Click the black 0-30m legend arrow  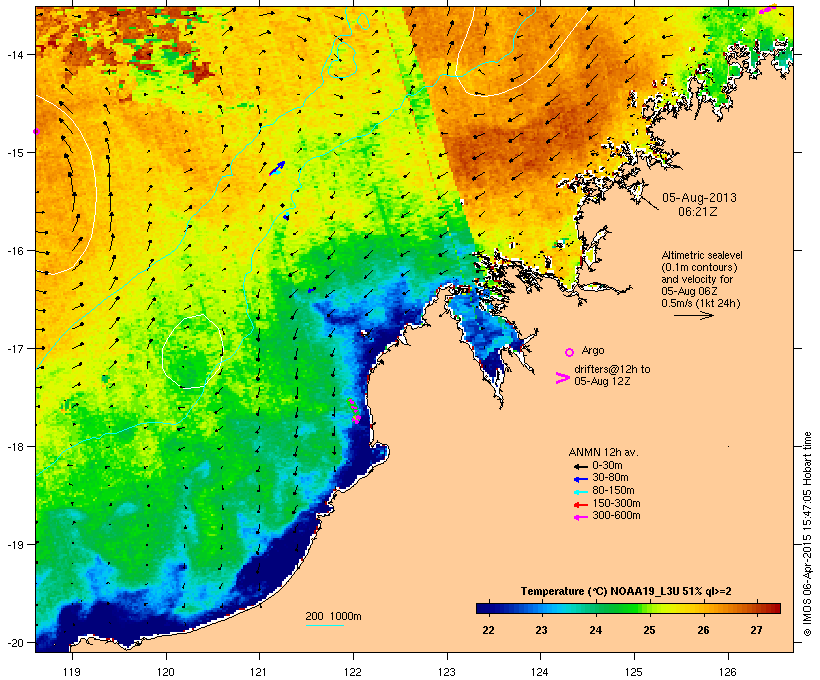click(580, 466)
